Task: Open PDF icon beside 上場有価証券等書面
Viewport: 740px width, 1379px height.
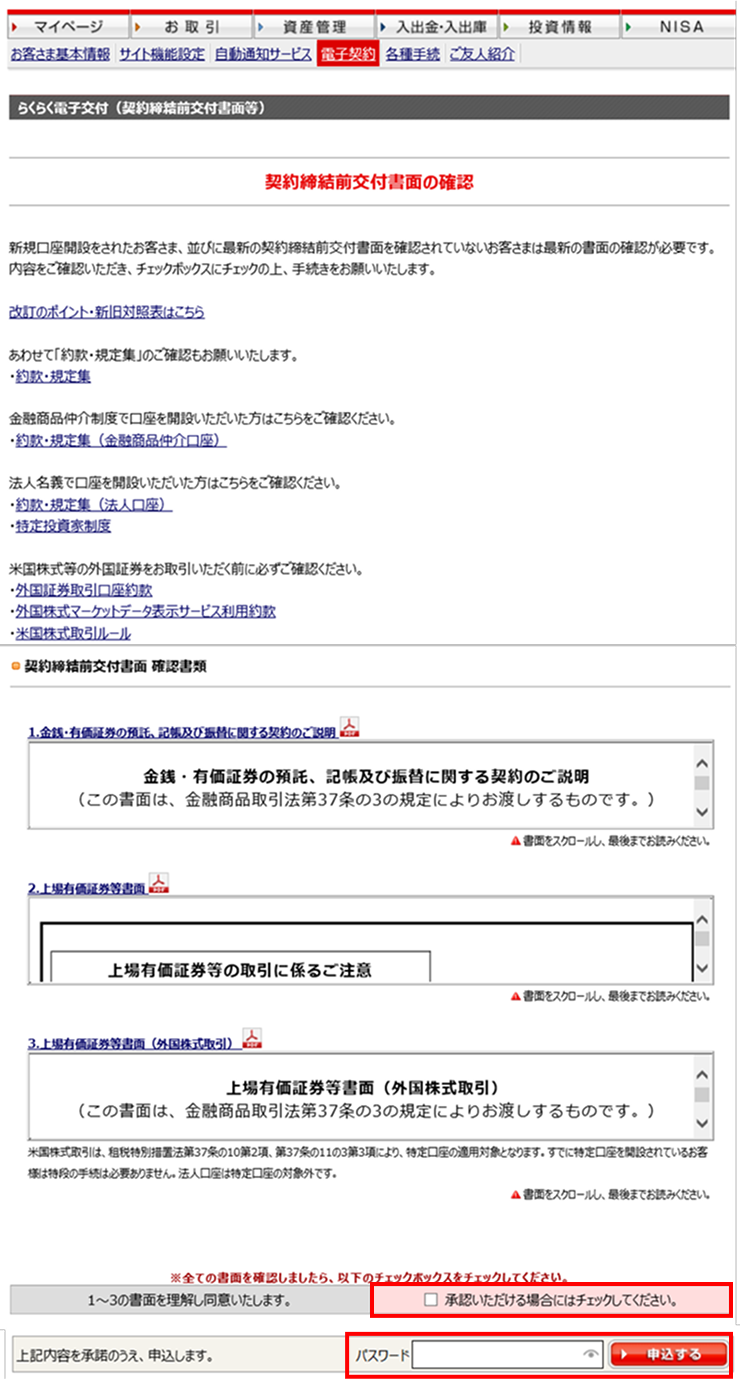Action: pos(159,884)
